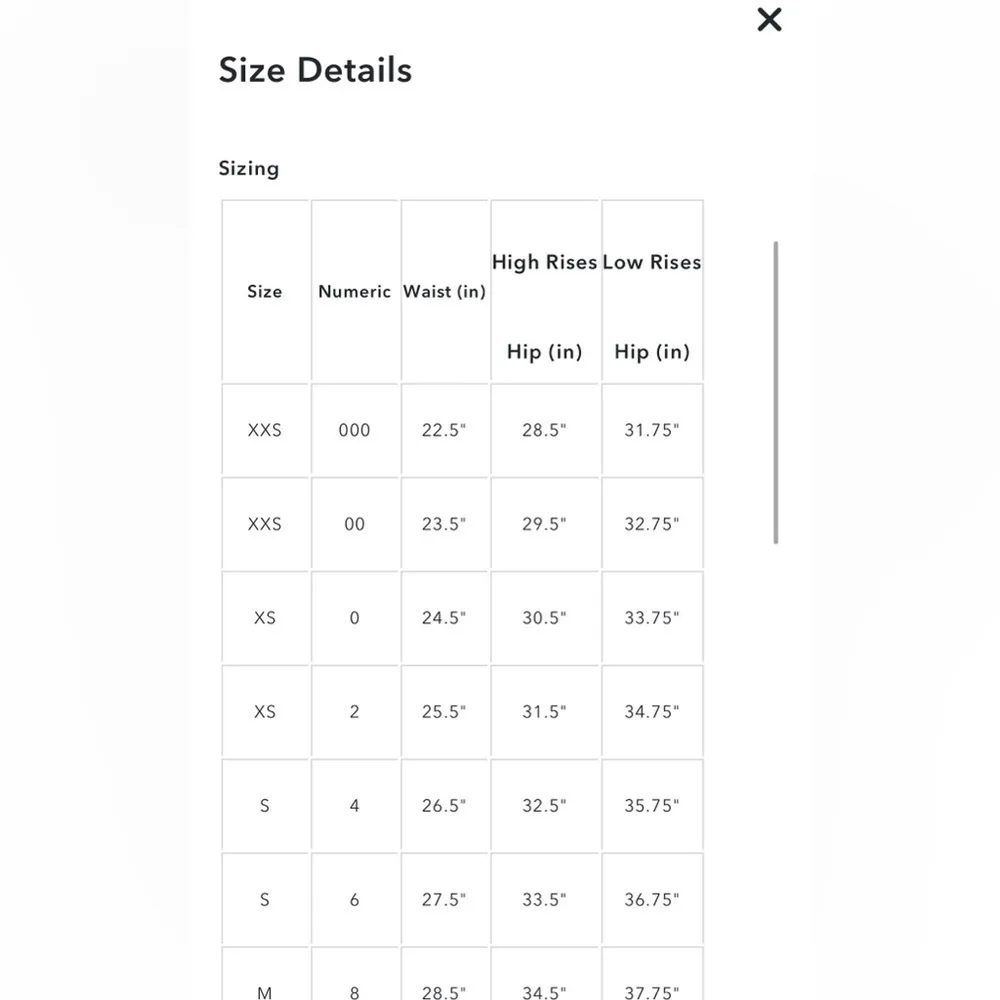This screenshot has width=1000, height=1000.
Task: Select the Numeric column header
Action: [354, 292]
